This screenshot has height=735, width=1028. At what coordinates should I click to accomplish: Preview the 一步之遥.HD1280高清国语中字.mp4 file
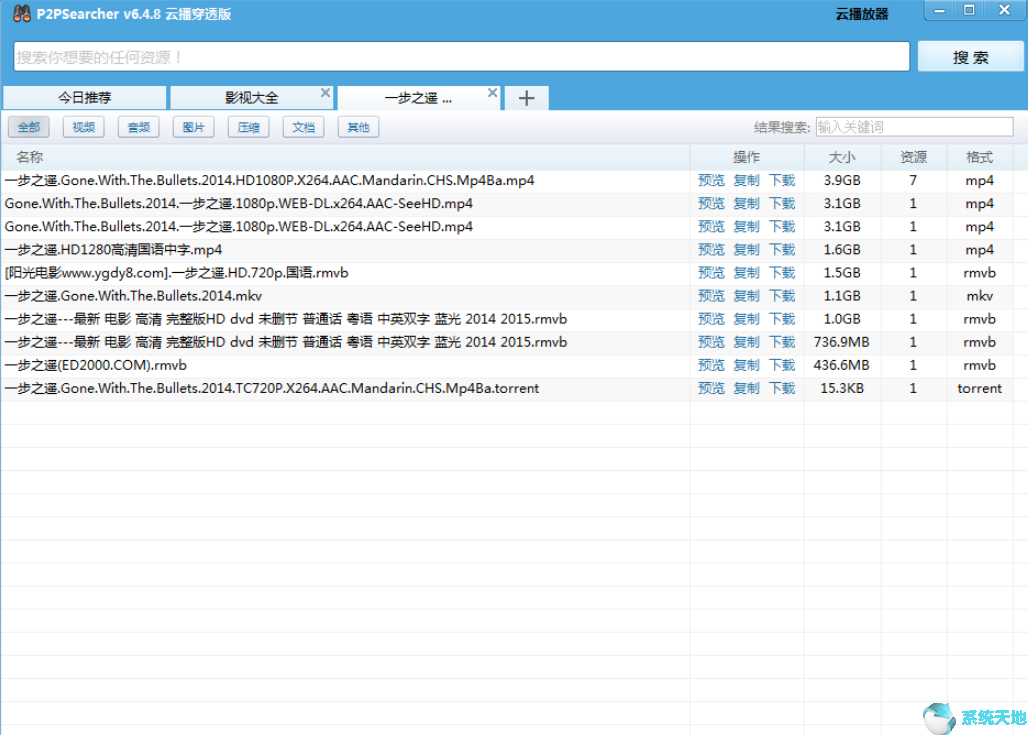click(711, 250)
